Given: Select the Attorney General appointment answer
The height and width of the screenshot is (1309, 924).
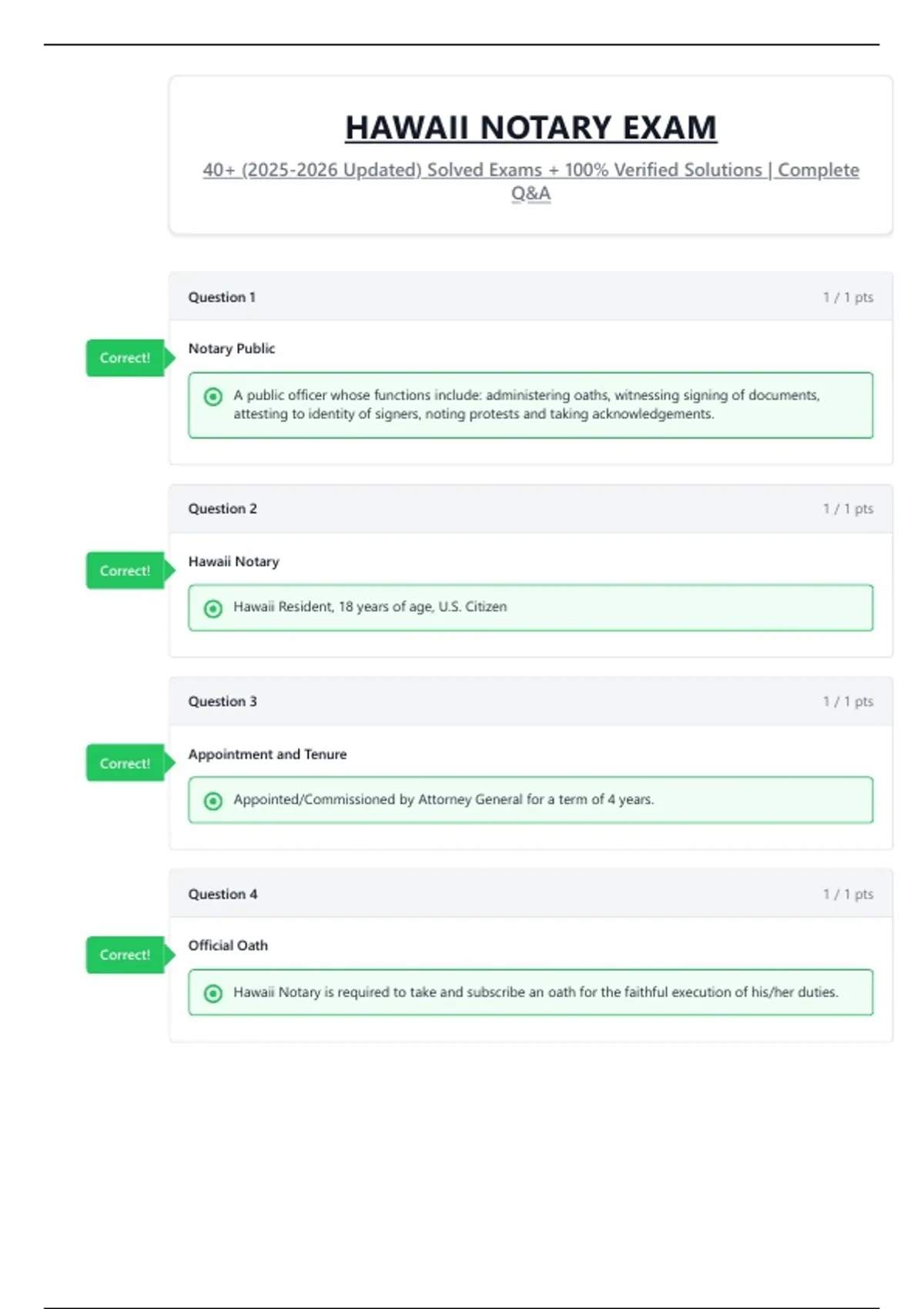Looking at the screenshot, I should click(x=531, y=800).
